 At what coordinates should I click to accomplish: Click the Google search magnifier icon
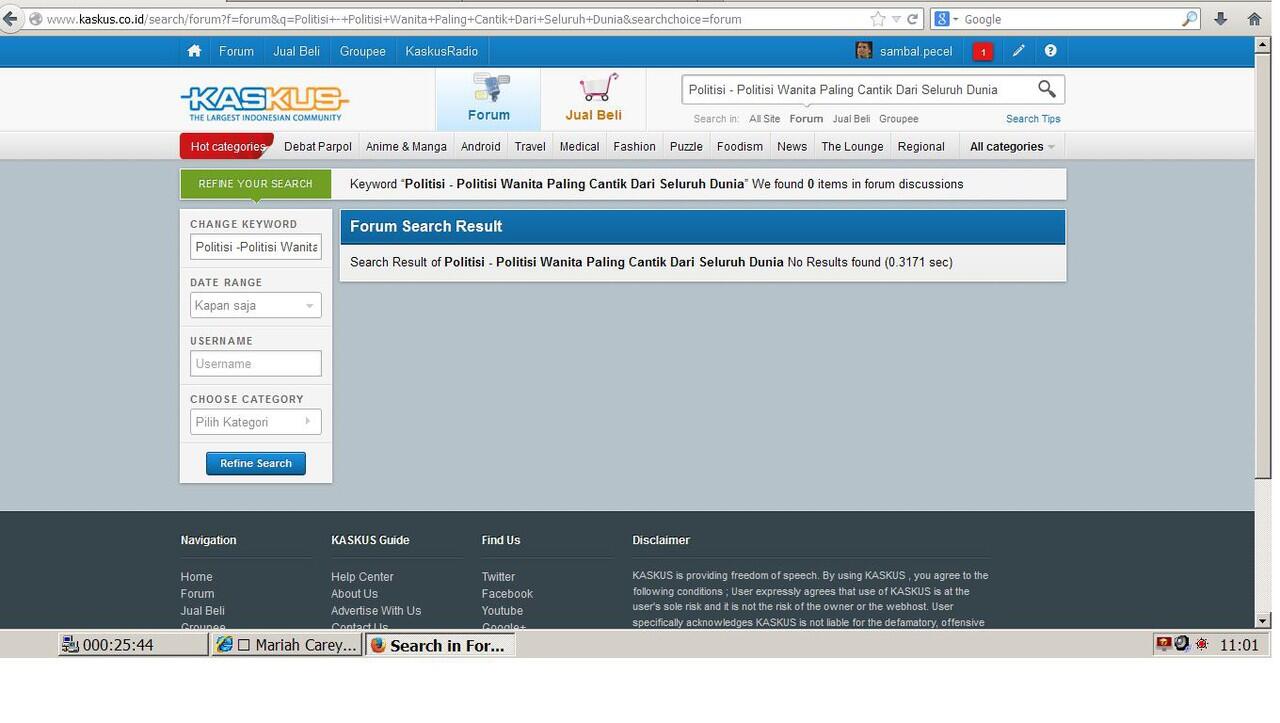tap(1189, 19)
